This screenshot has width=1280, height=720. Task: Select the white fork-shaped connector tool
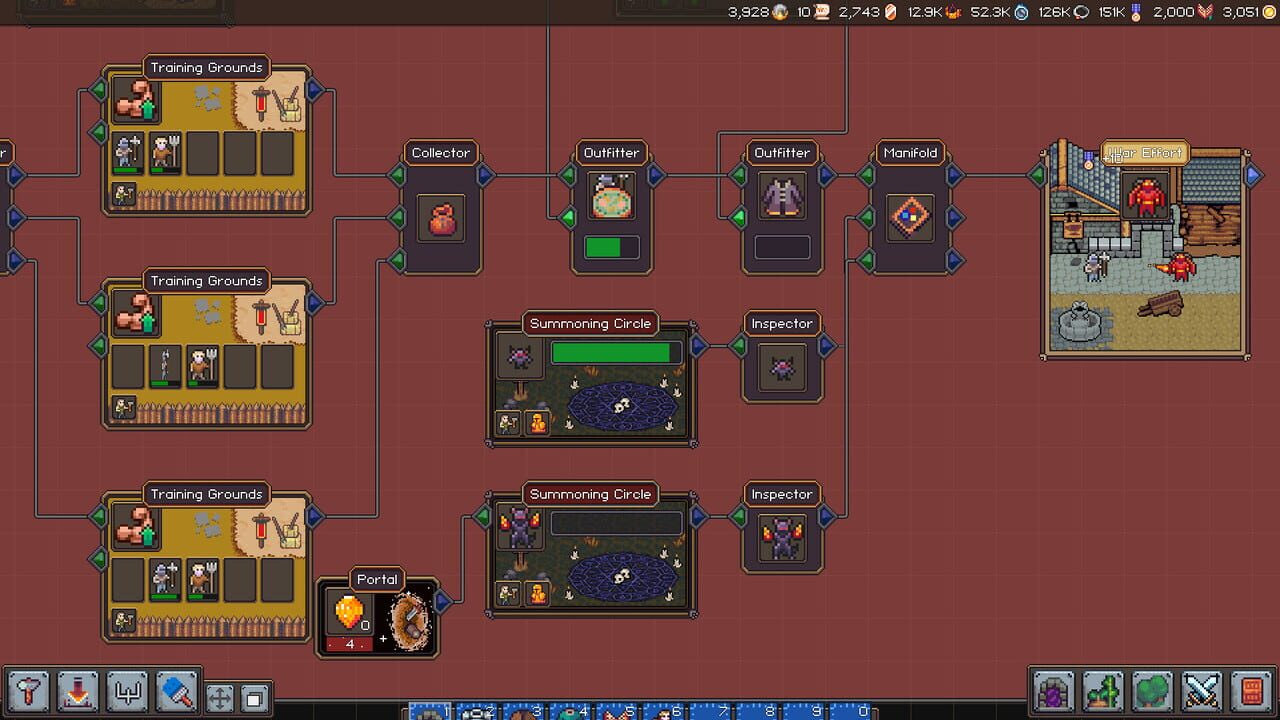click(x=128, y=692)
